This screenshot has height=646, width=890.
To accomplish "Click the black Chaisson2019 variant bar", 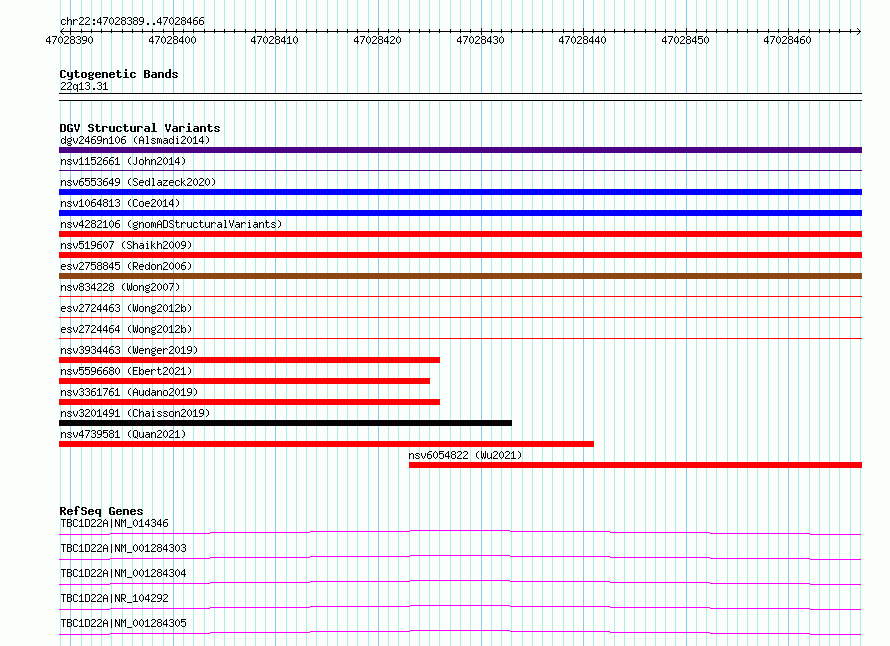I will click(286, 423).
